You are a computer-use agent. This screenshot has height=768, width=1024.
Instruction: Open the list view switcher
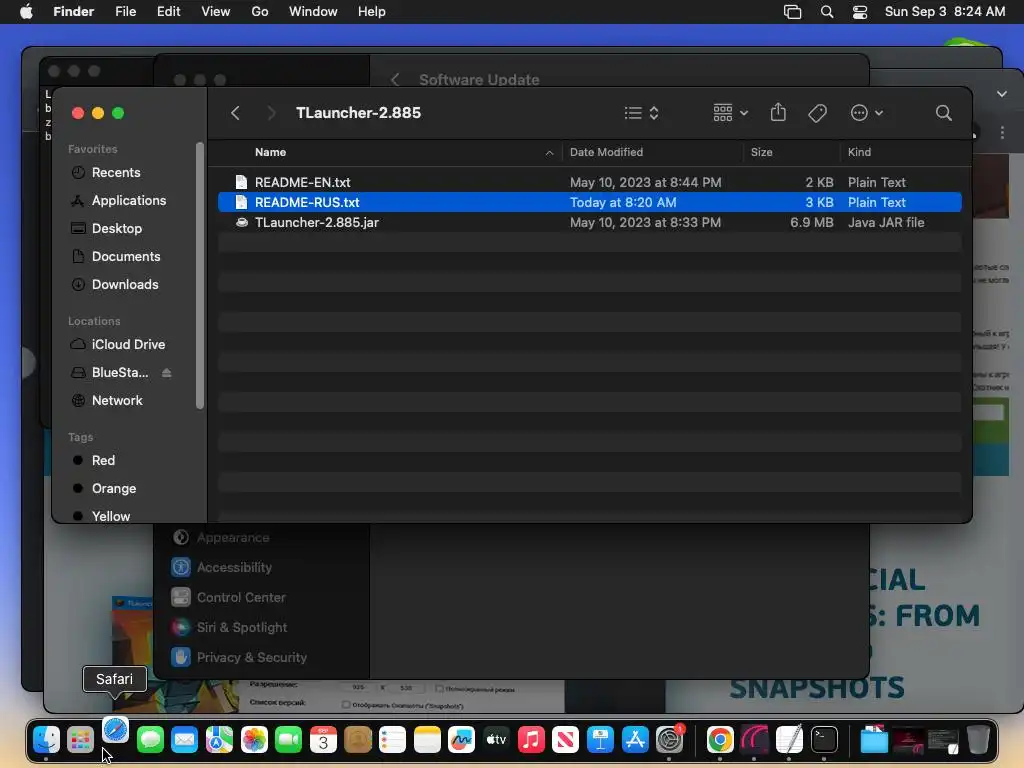(x=641, y=113)
